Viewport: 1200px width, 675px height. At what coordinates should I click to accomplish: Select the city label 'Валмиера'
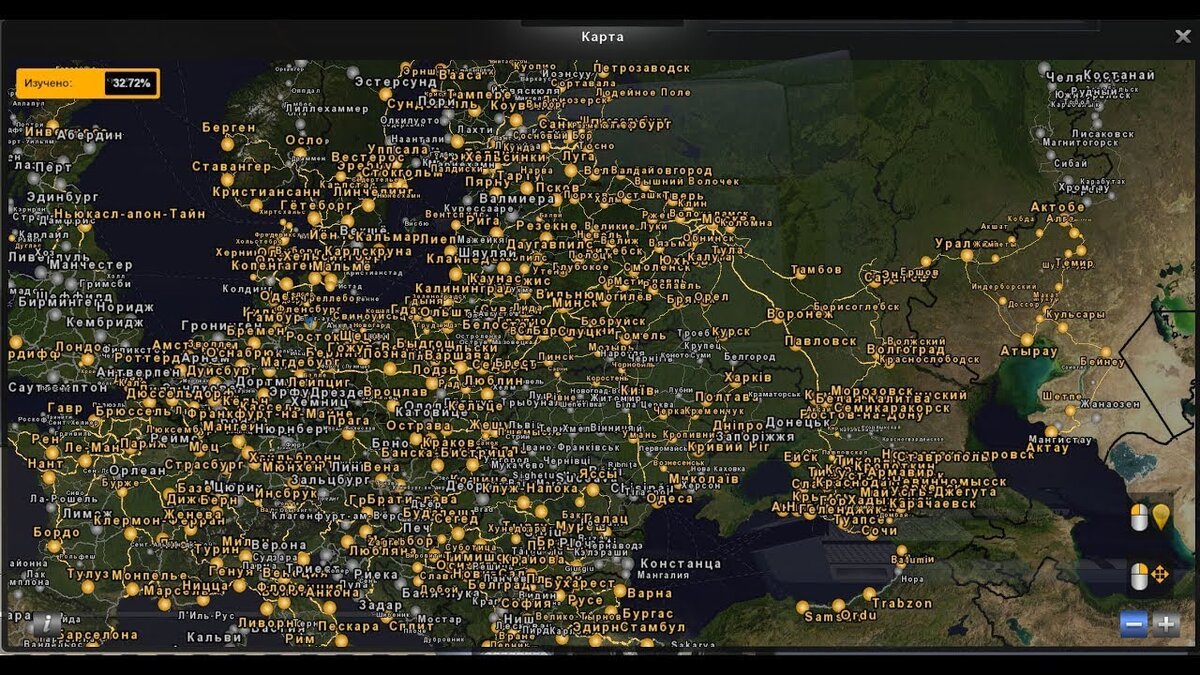point(517,199)
